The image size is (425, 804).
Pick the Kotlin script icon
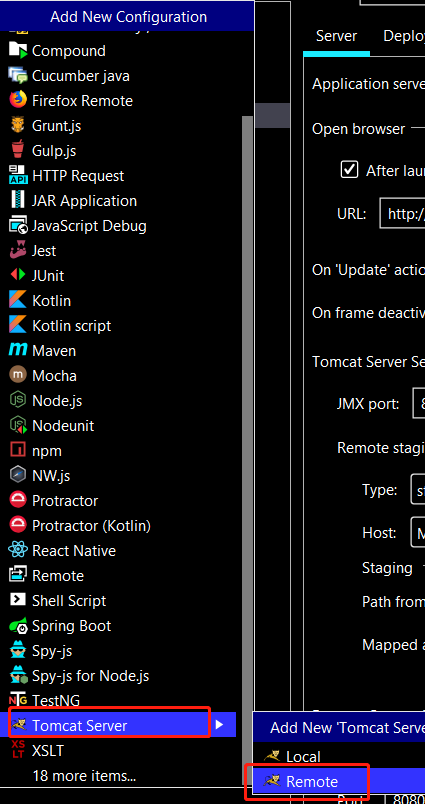[18, 326]
